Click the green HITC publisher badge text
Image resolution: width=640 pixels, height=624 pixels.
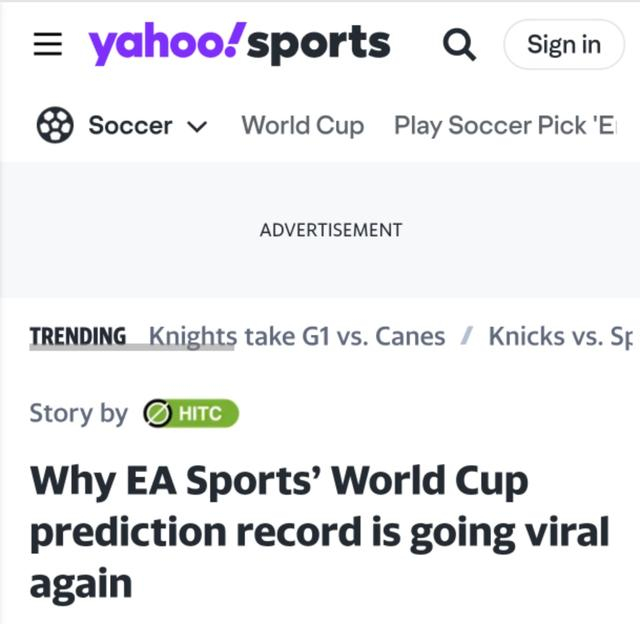[x=200, y=413]
